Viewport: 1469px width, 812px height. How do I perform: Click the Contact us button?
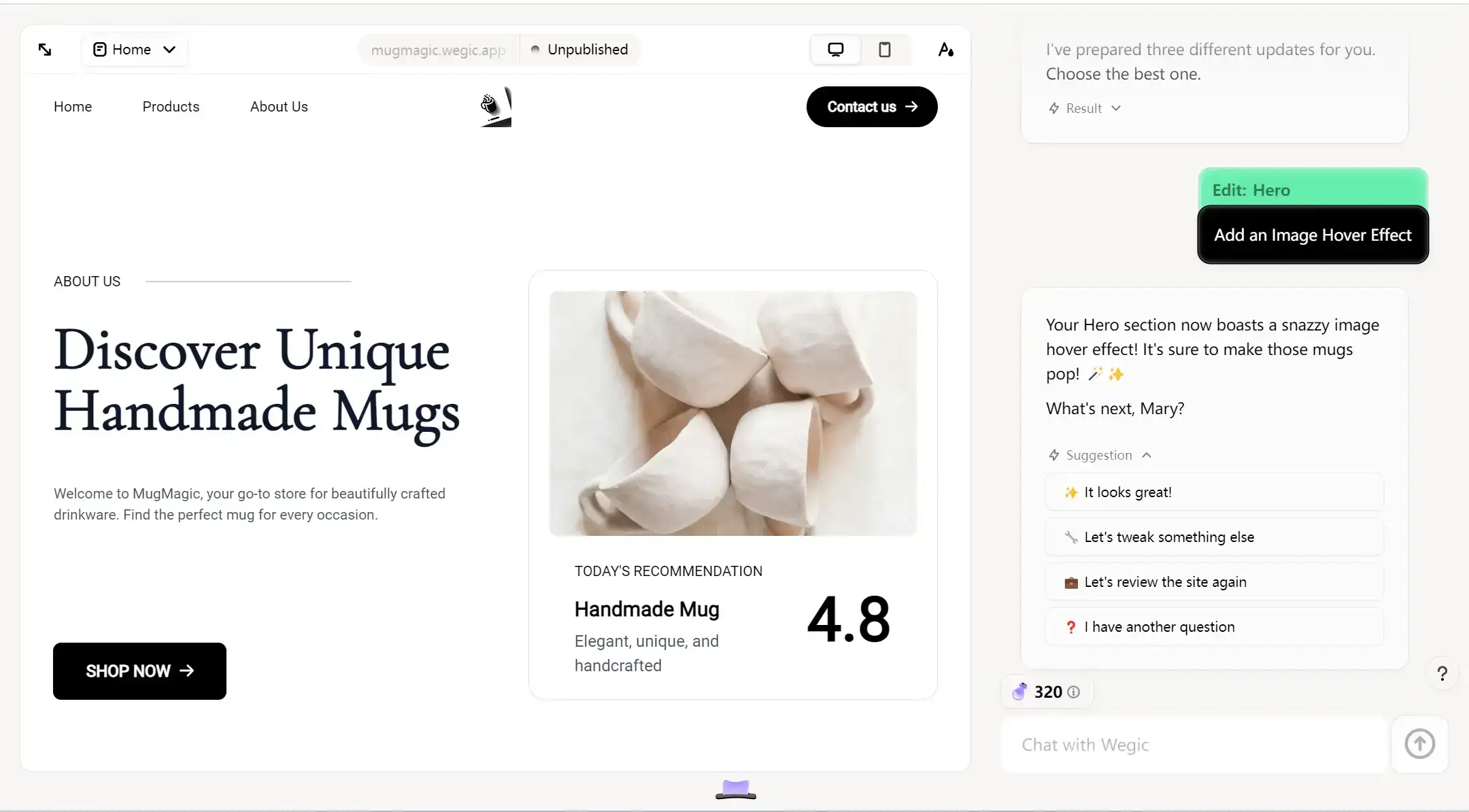[871, 107]
